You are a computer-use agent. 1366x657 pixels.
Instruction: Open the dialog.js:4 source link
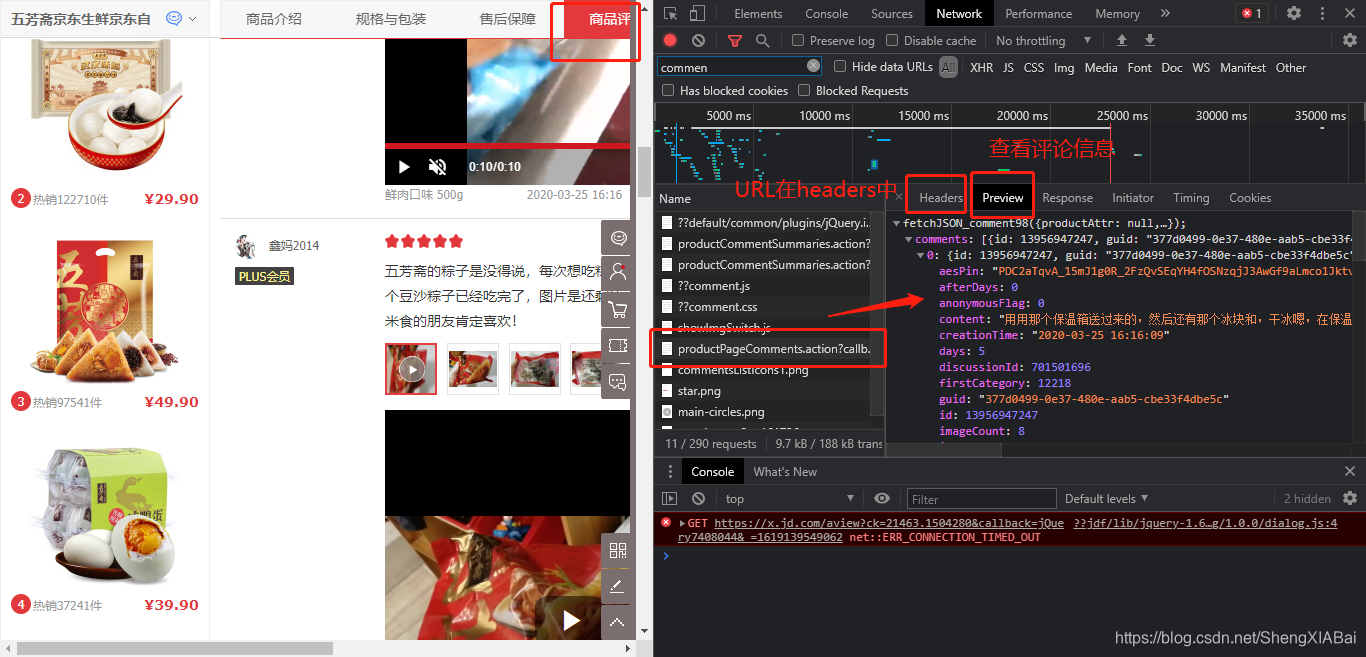(1206, 523)
